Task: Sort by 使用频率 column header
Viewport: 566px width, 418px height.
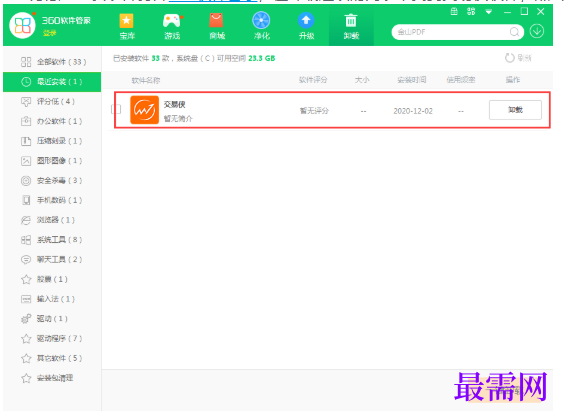Action: 461,80
